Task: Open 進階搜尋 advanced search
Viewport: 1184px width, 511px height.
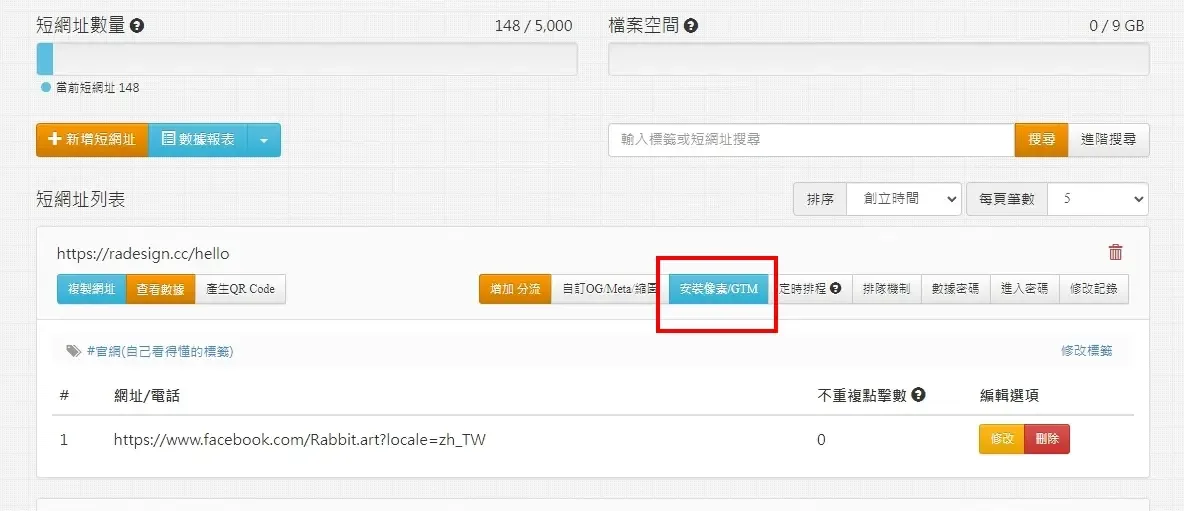Action: coord(1108,140)
